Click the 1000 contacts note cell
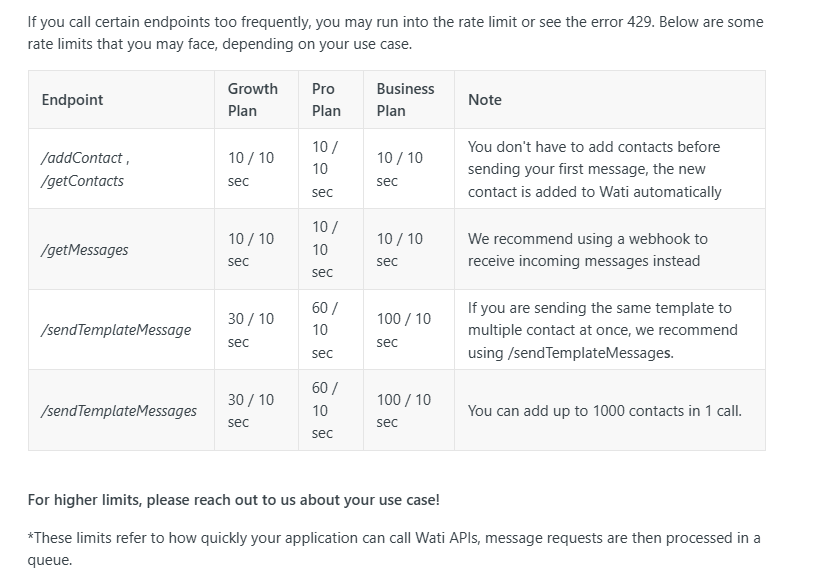 coord(610,411)
